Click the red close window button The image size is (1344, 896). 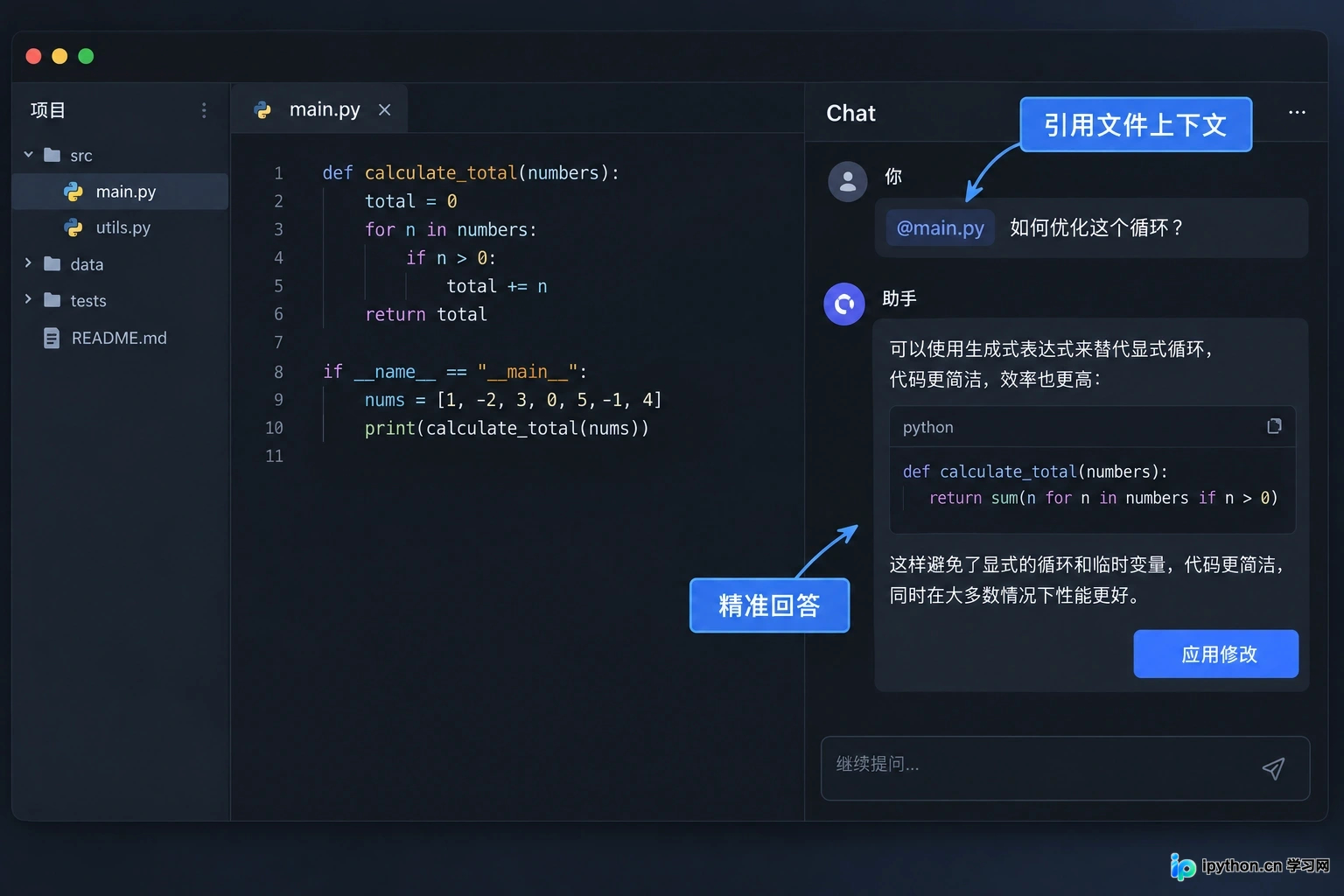click(34, 56)
